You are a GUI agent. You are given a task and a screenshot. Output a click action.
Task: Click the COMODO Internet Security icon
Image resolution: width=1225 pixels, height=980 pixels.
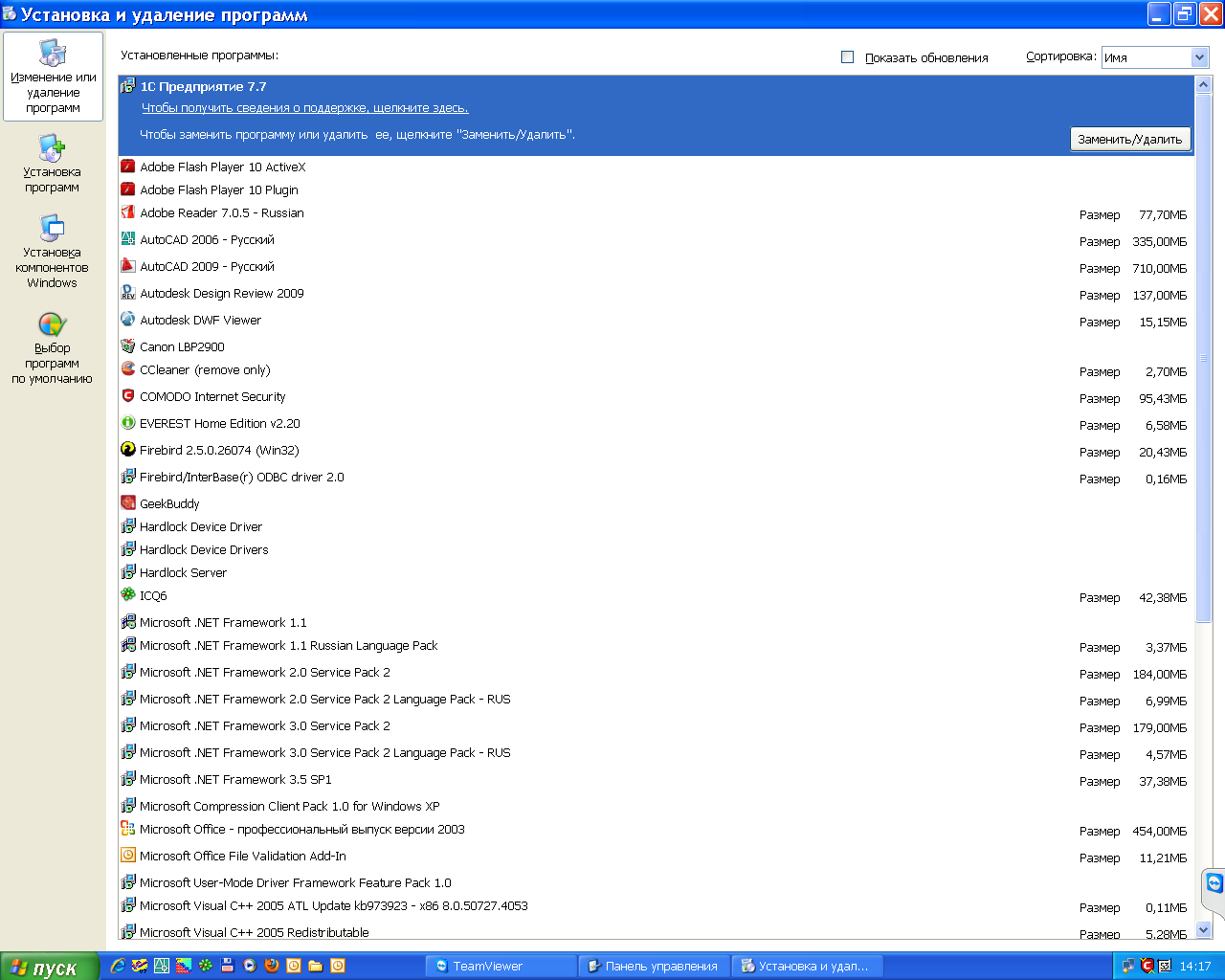click(128, 396)
